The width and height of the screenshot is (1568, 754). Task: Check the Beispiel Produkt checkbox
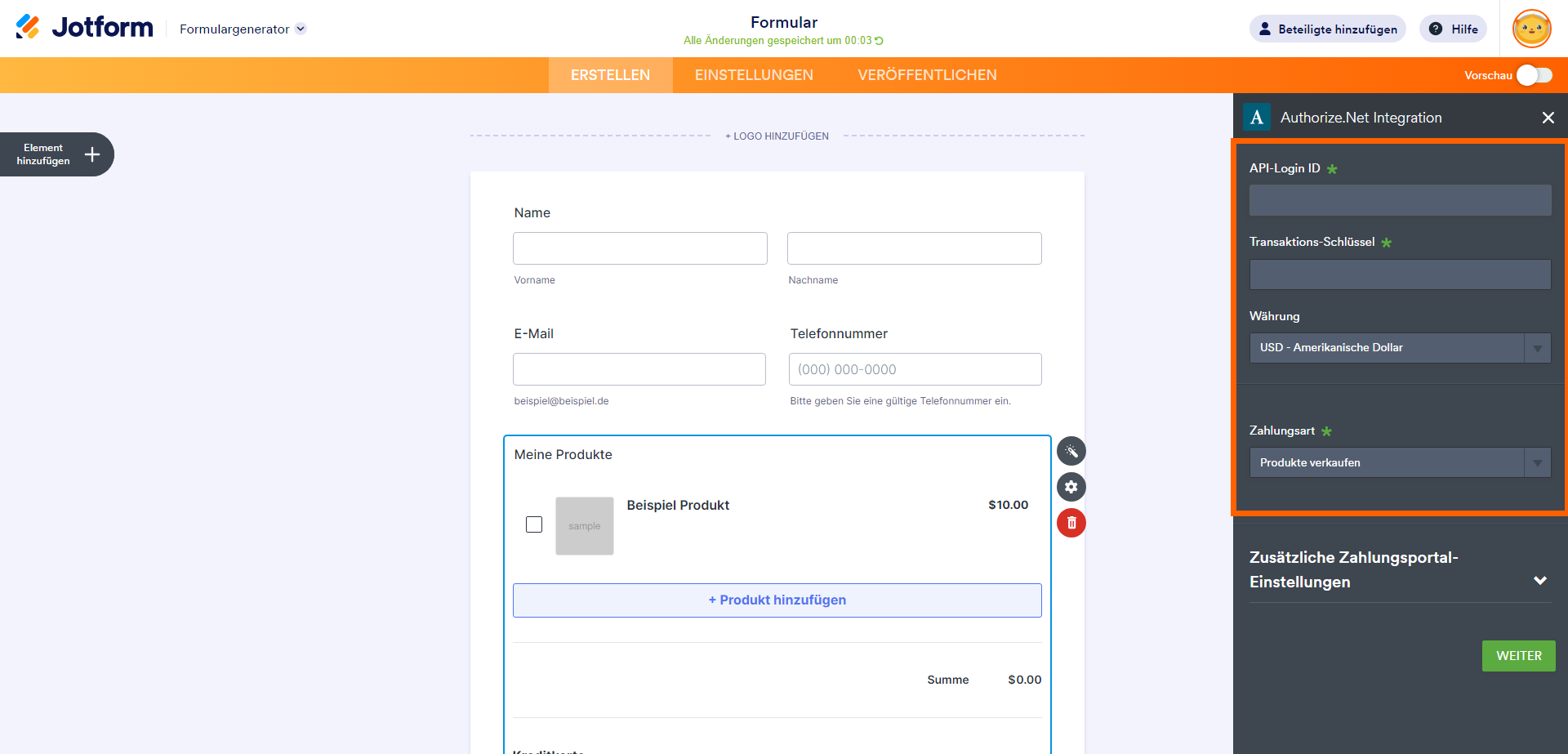[x=534, y=524]
